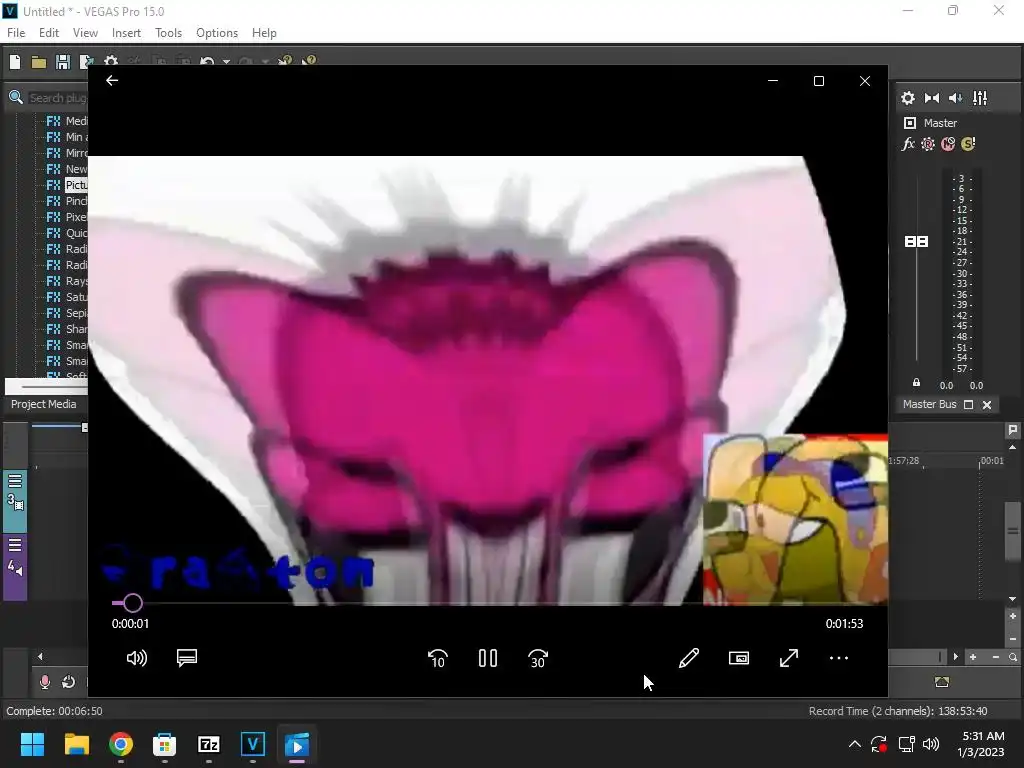Toggle the Master Solo button
Viewport: 1024px width, 768px height.
[x=968, y=144]
